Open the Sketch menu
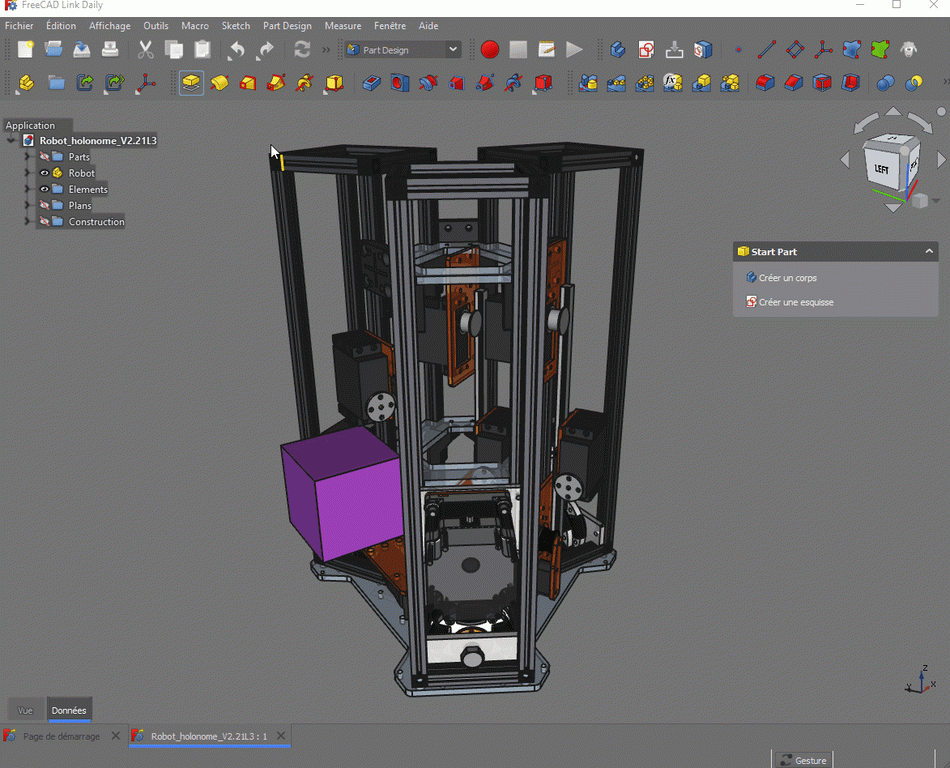The height and width of the screenshot is (768, 950). tap(236, 26)
